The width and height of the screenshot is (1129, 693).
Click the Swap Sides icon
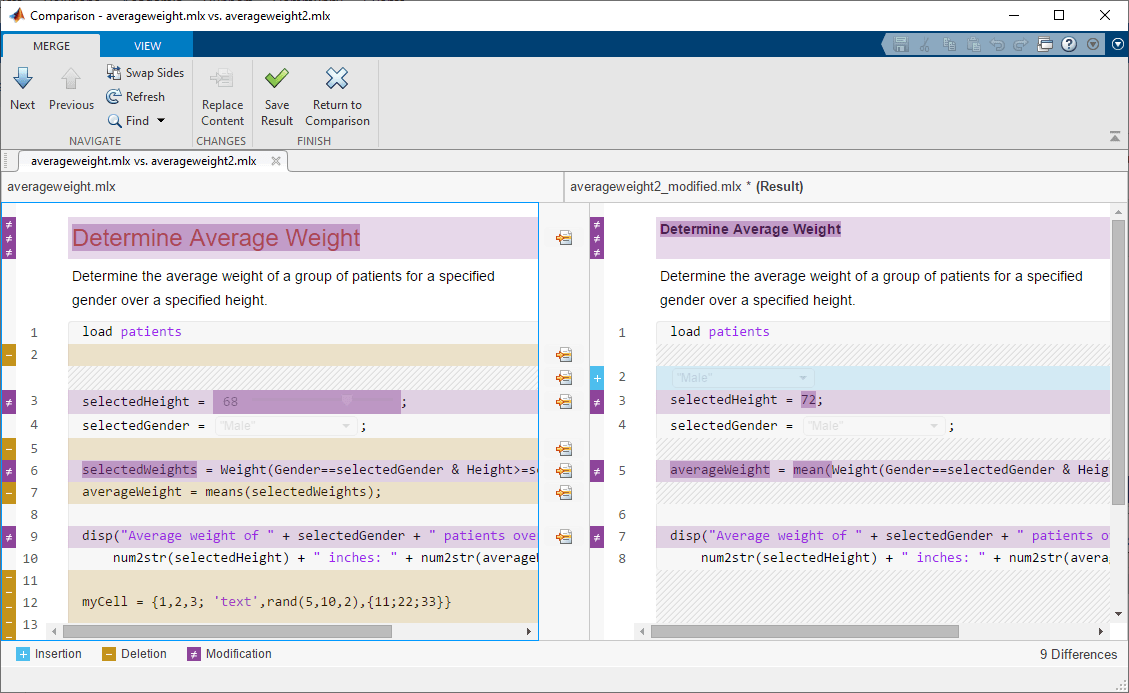click(x=114, y=73)
